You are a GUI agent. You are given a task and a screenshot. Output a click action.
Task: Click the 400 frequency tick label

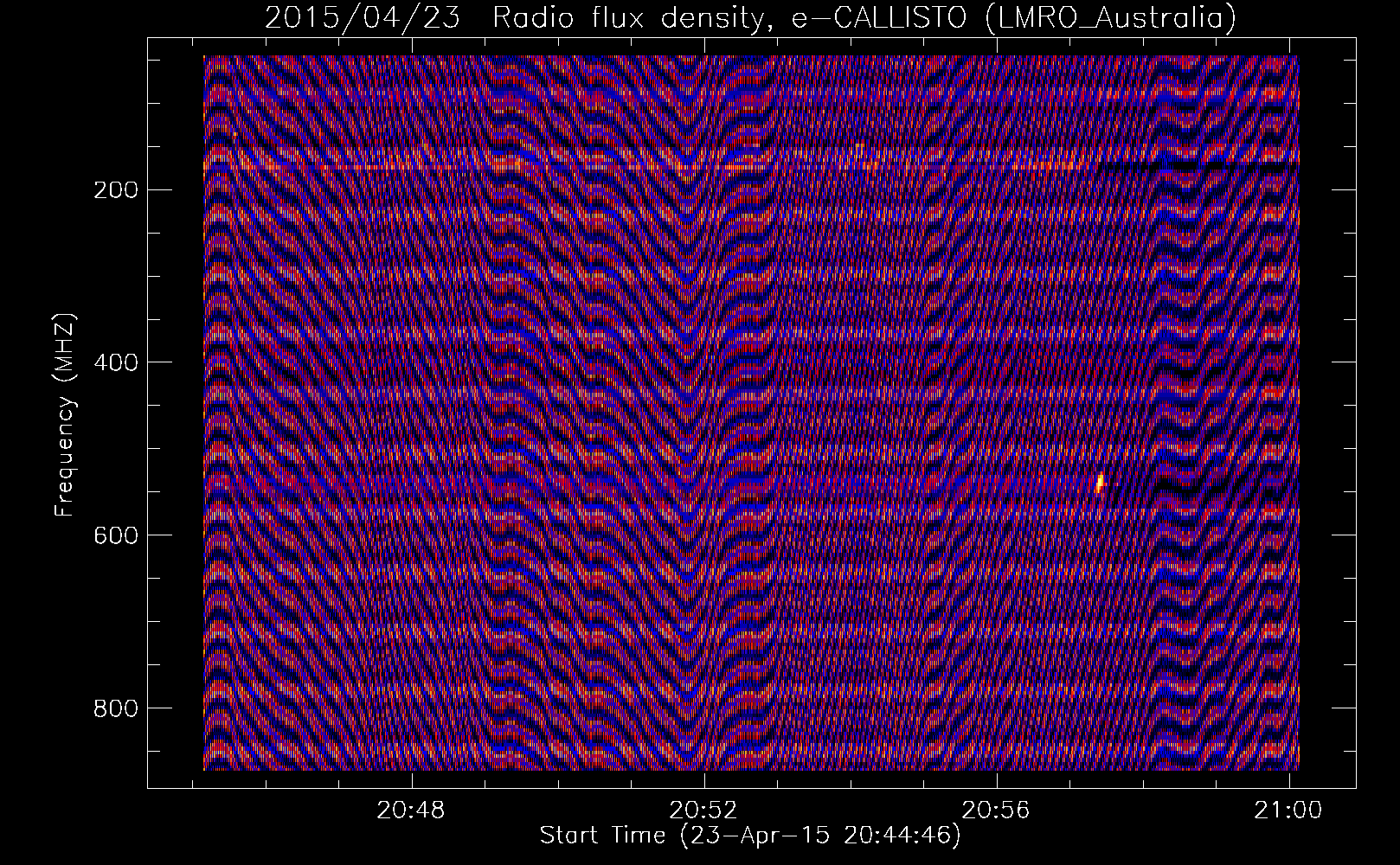coord(115,362)
